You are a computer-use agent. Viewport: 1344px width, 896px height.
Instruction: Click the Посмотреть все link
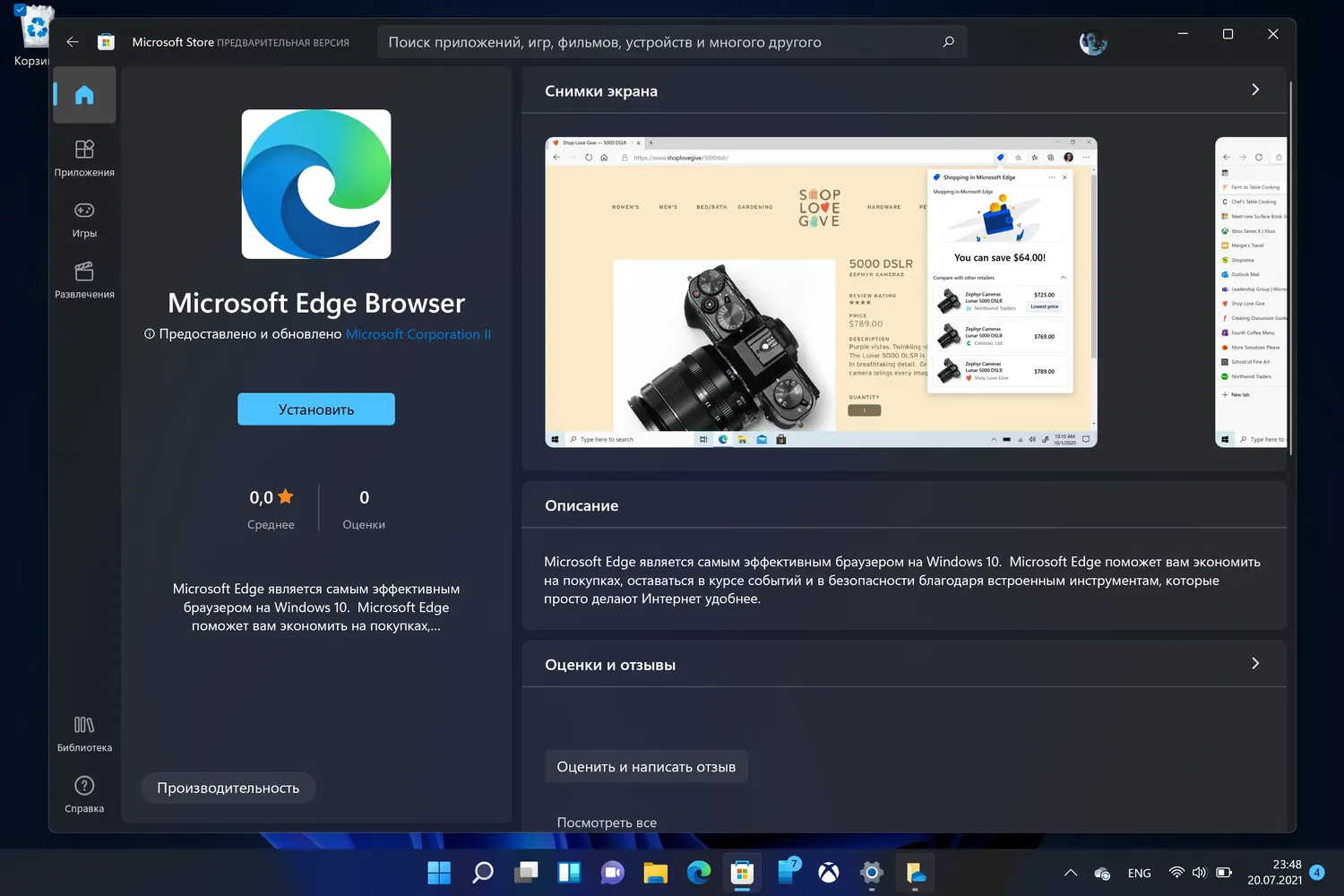point(607,823)
